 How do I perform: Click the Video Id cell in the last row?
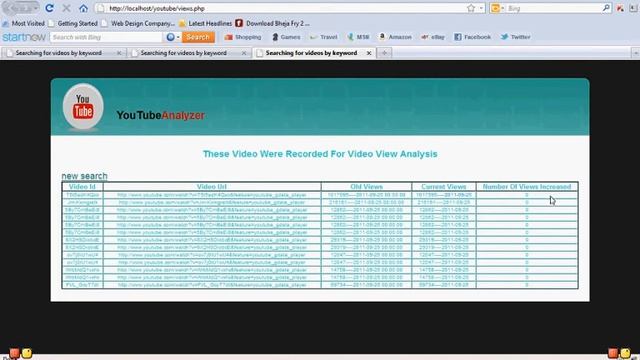(x=82, y=285)
